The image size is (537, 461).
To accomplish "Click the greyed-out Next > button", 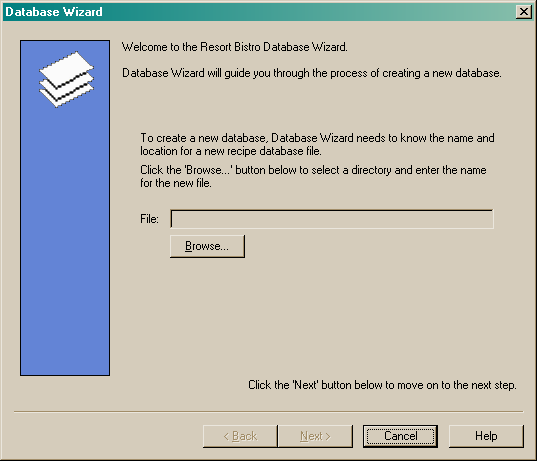I will pos(315,436).
